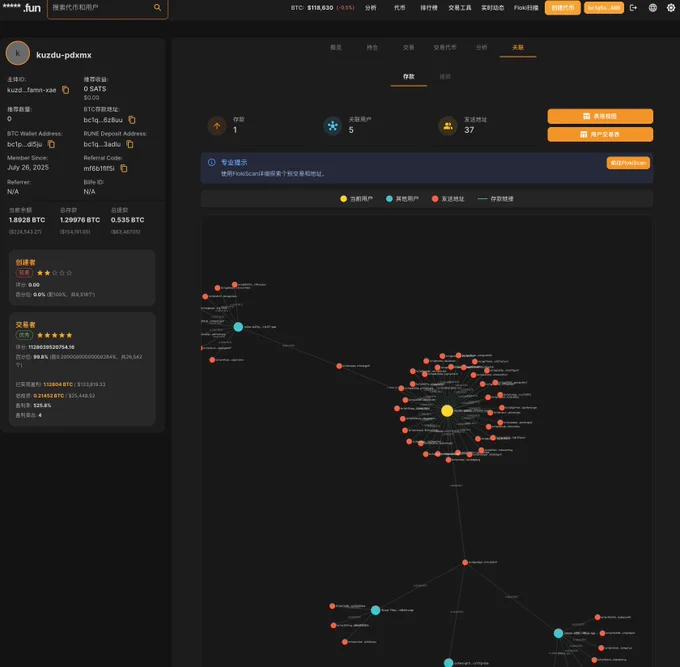The width and height of the screenshot is (680, 667).
Task: Switch to the 持仓 holdings tab
Action: [372, 47]
